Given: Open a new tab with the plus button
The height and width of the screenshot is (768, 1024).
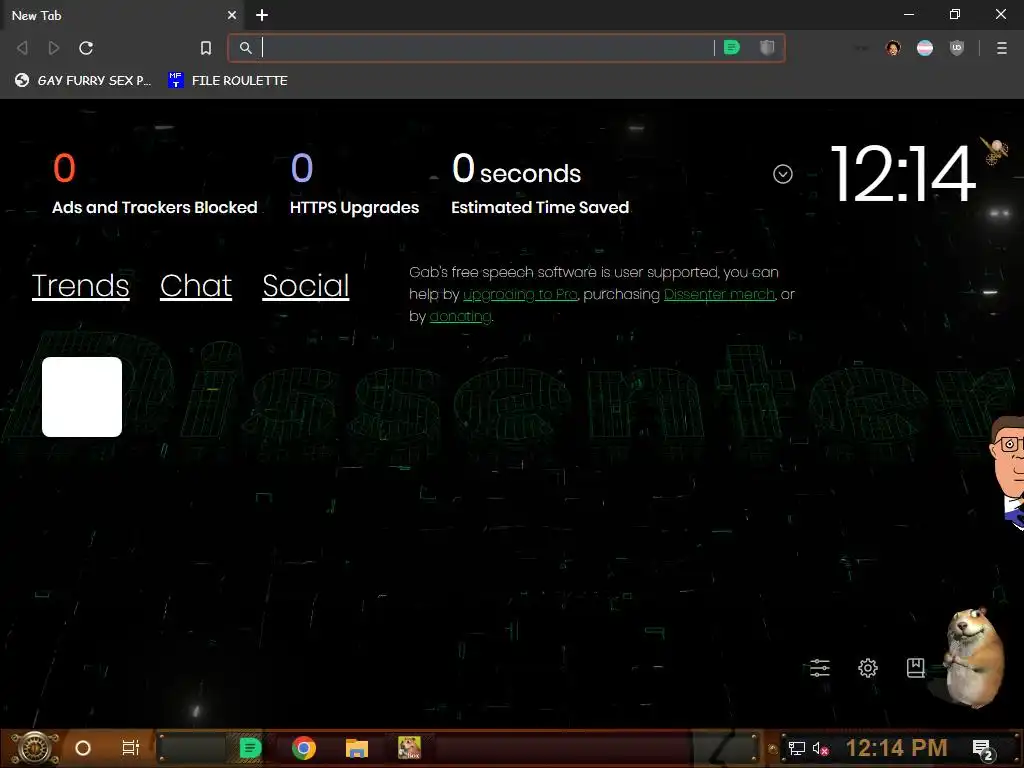Looking at the screenshot, I should click(262, 15).
